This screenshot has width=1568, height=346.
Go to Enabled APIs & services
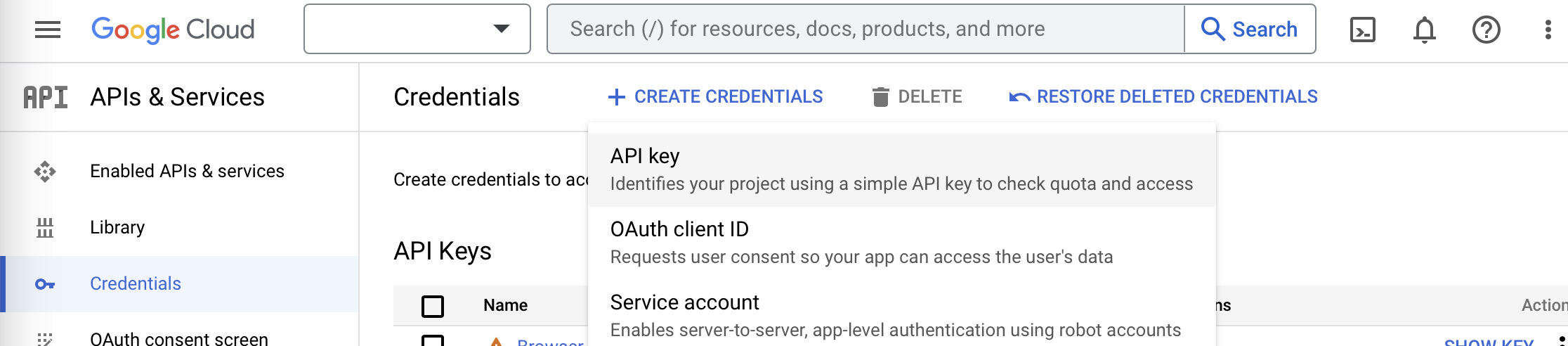tap(187, 171)
